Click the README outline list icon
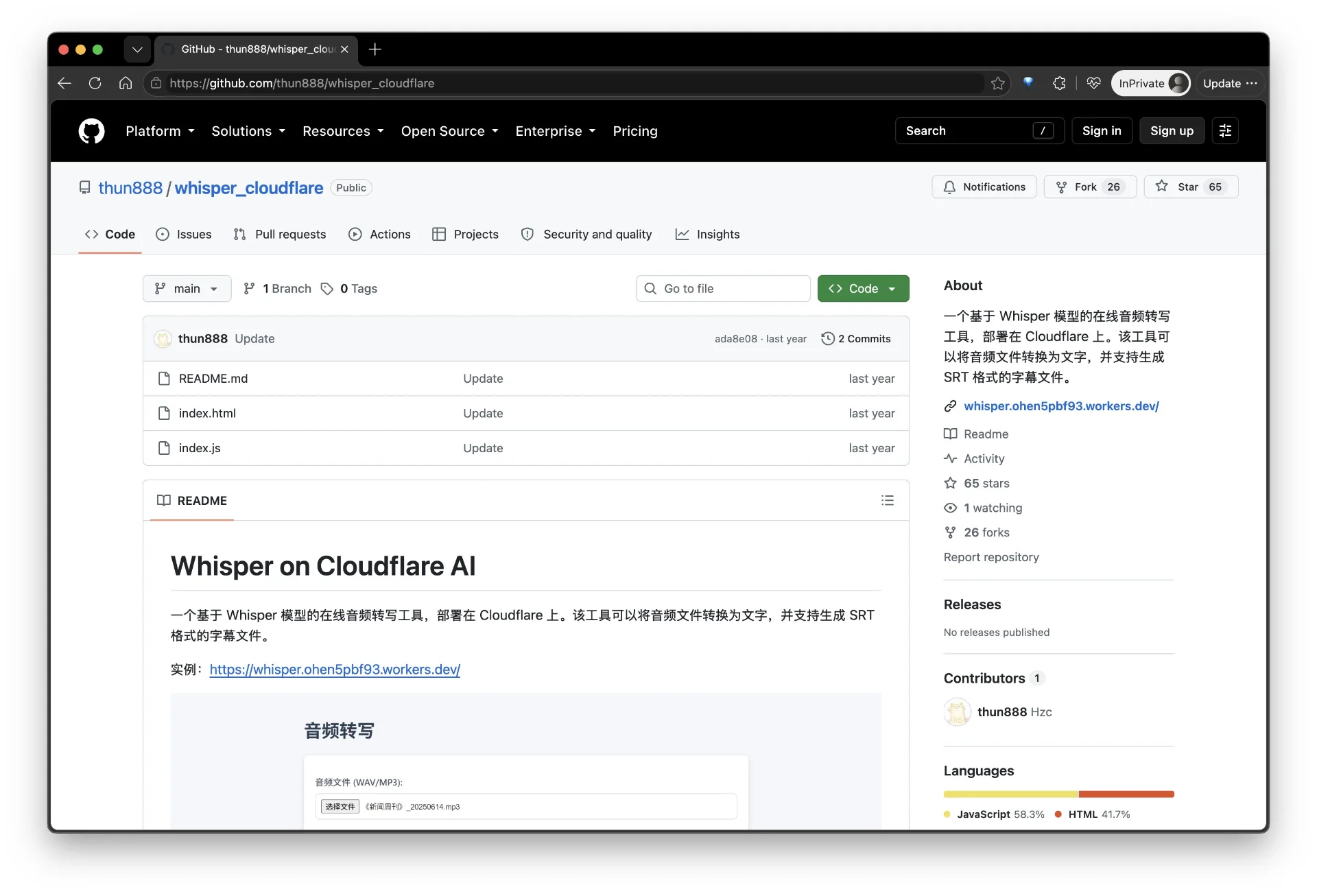 point(887,500)
